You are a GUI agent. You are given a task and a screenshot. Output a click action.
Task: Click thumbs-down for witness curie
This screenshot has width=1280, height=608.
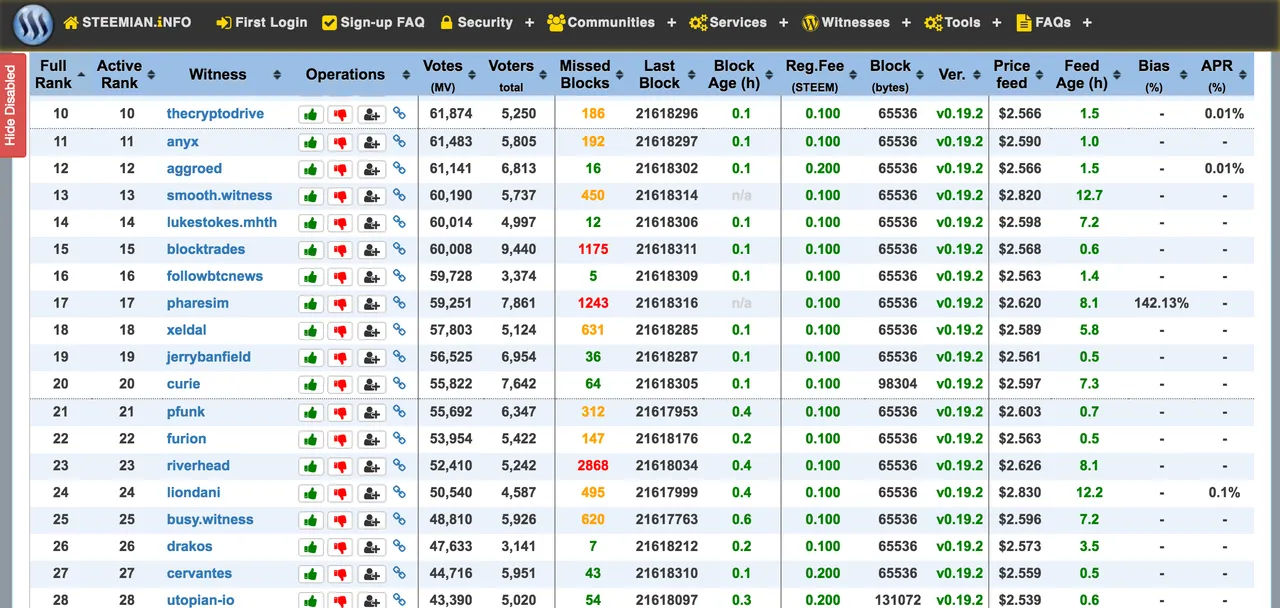pyautogui.click(x=341, y=385)
